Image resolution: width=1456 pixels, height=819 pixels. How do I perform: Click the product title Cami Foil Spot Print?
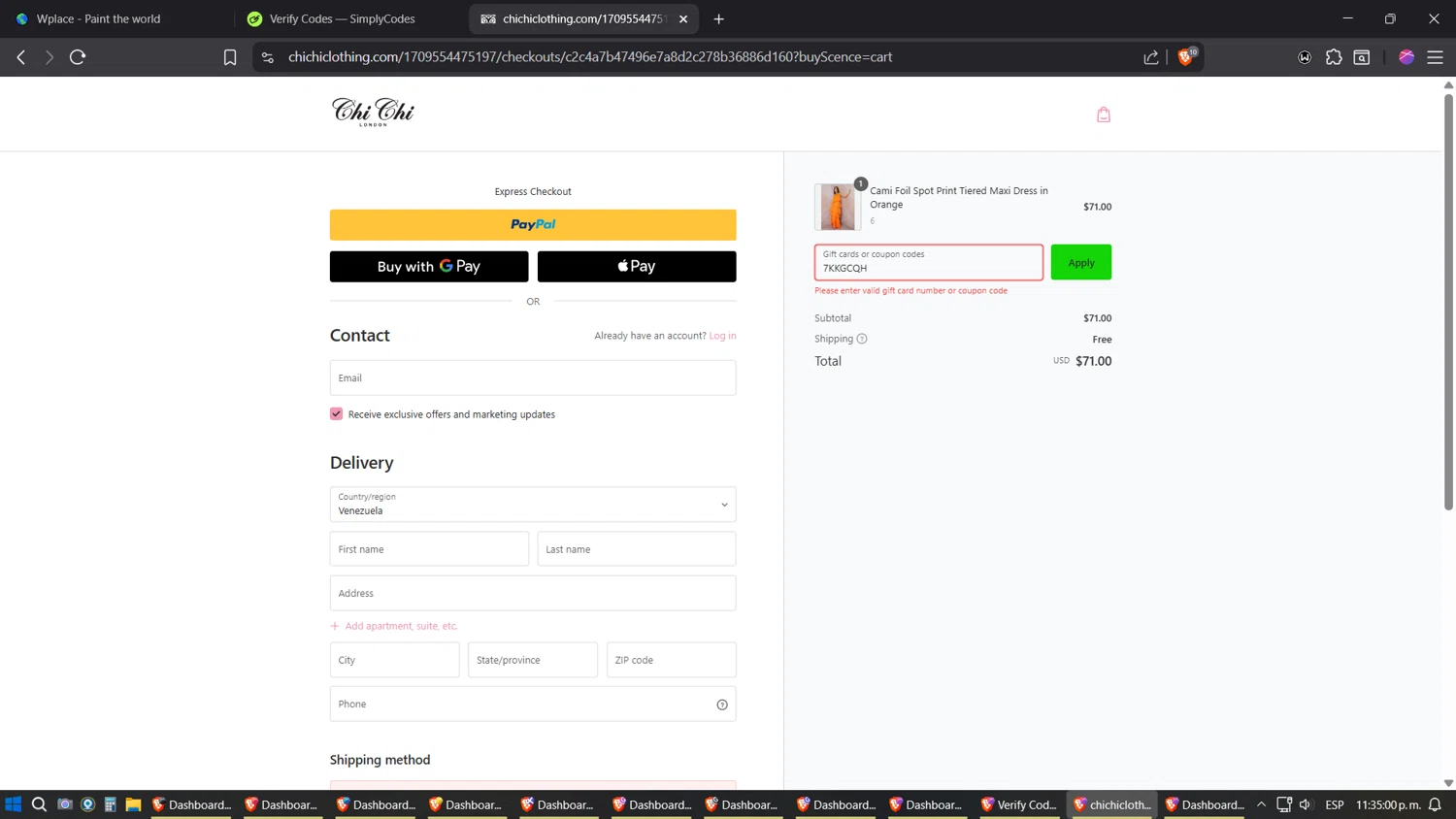click(x=958, y=198)
